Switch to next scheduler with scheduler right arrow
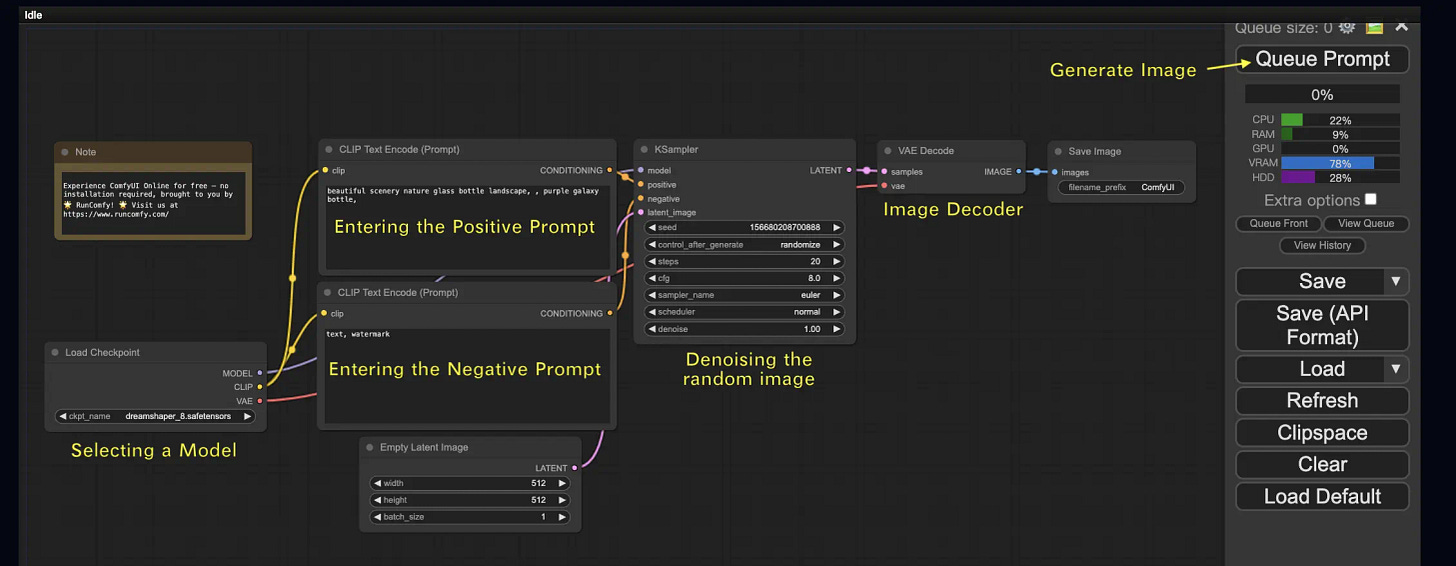1456x566 pixels. [838, 312]
